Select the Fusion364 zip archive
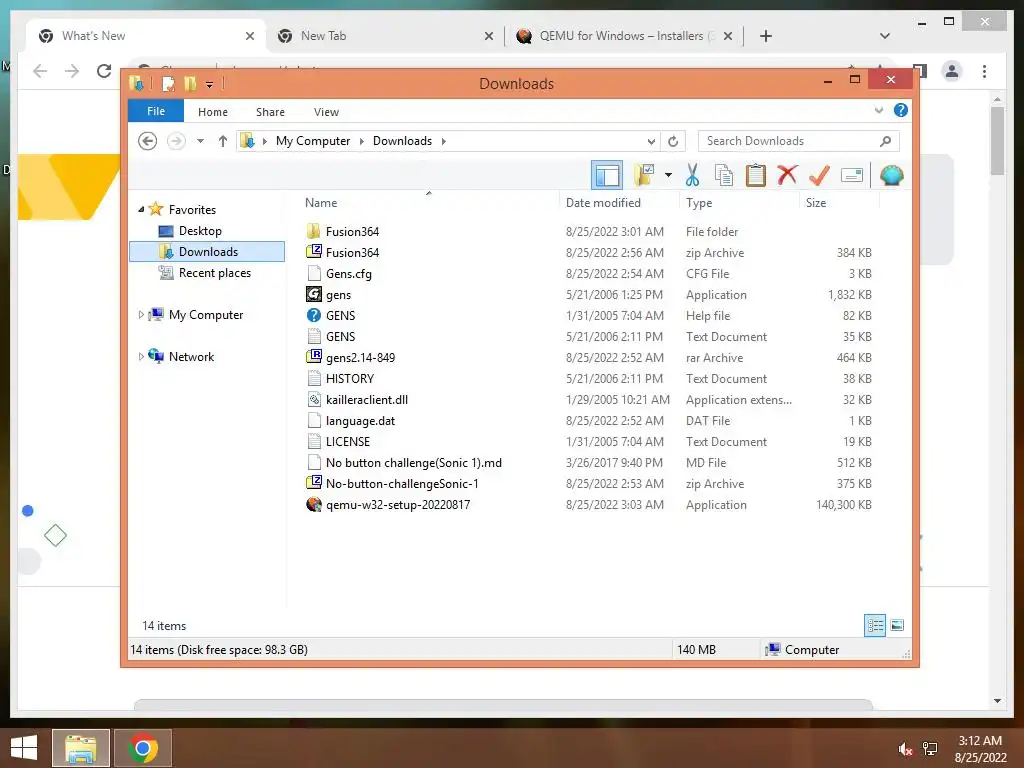 [352, 252]
